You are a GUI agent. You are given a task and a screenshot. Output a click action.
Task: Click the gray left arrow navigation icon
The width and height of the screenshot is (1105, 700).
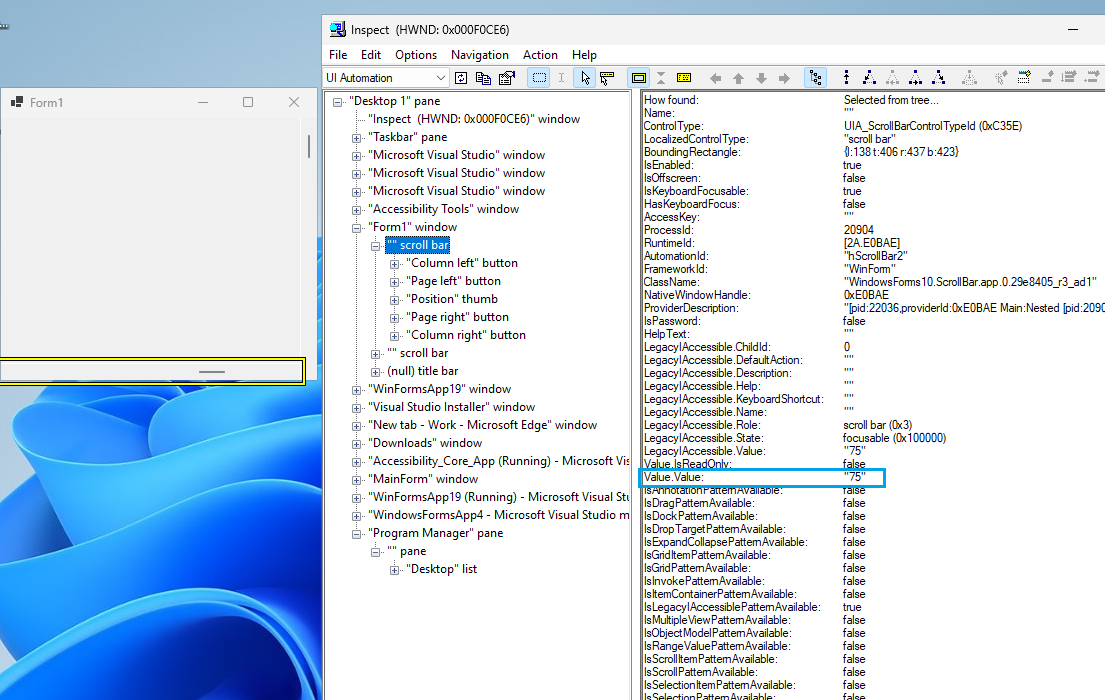(x=715, y=78)
